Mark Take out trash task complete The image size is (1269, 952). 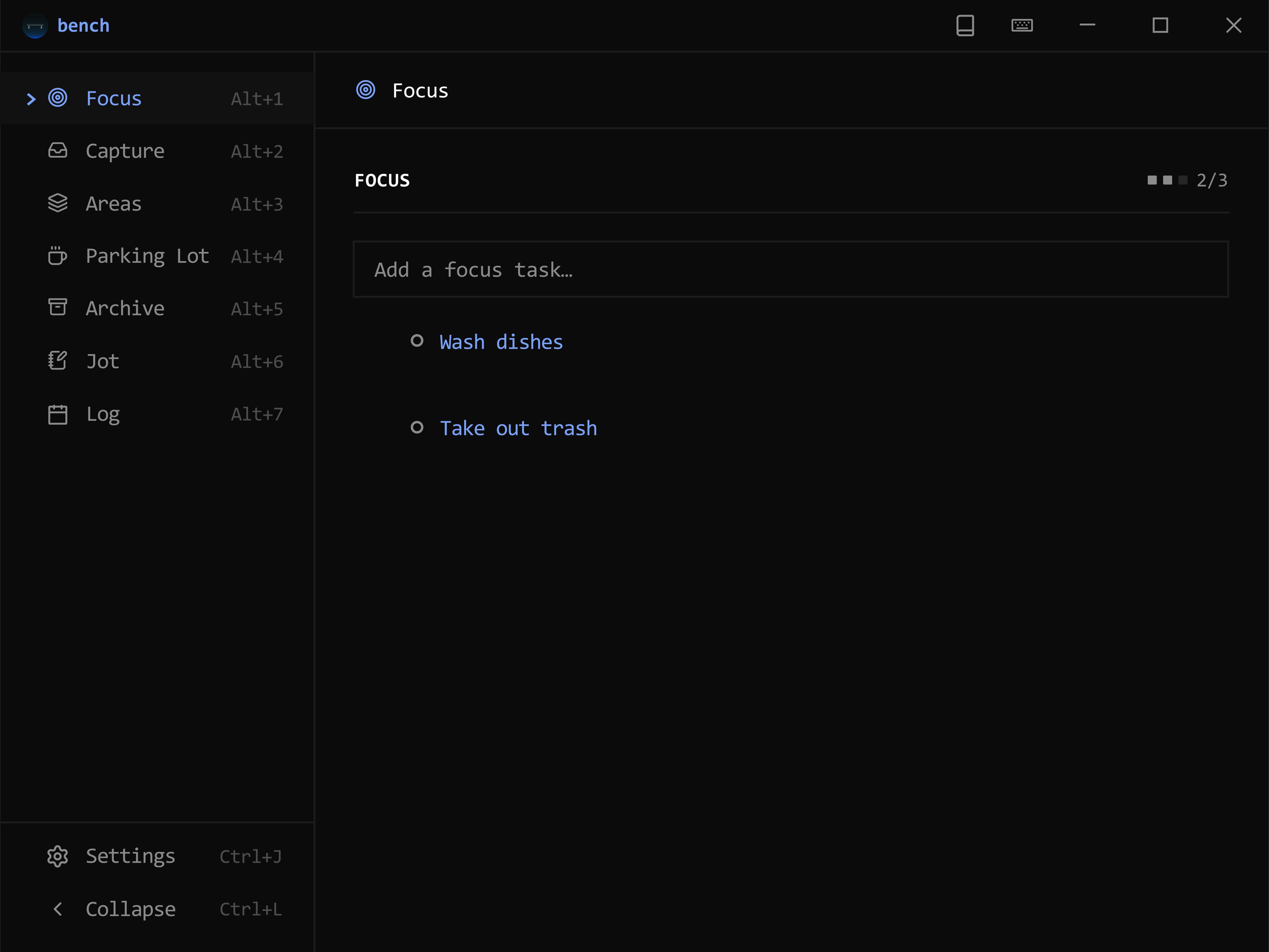(x=417, y=427)
